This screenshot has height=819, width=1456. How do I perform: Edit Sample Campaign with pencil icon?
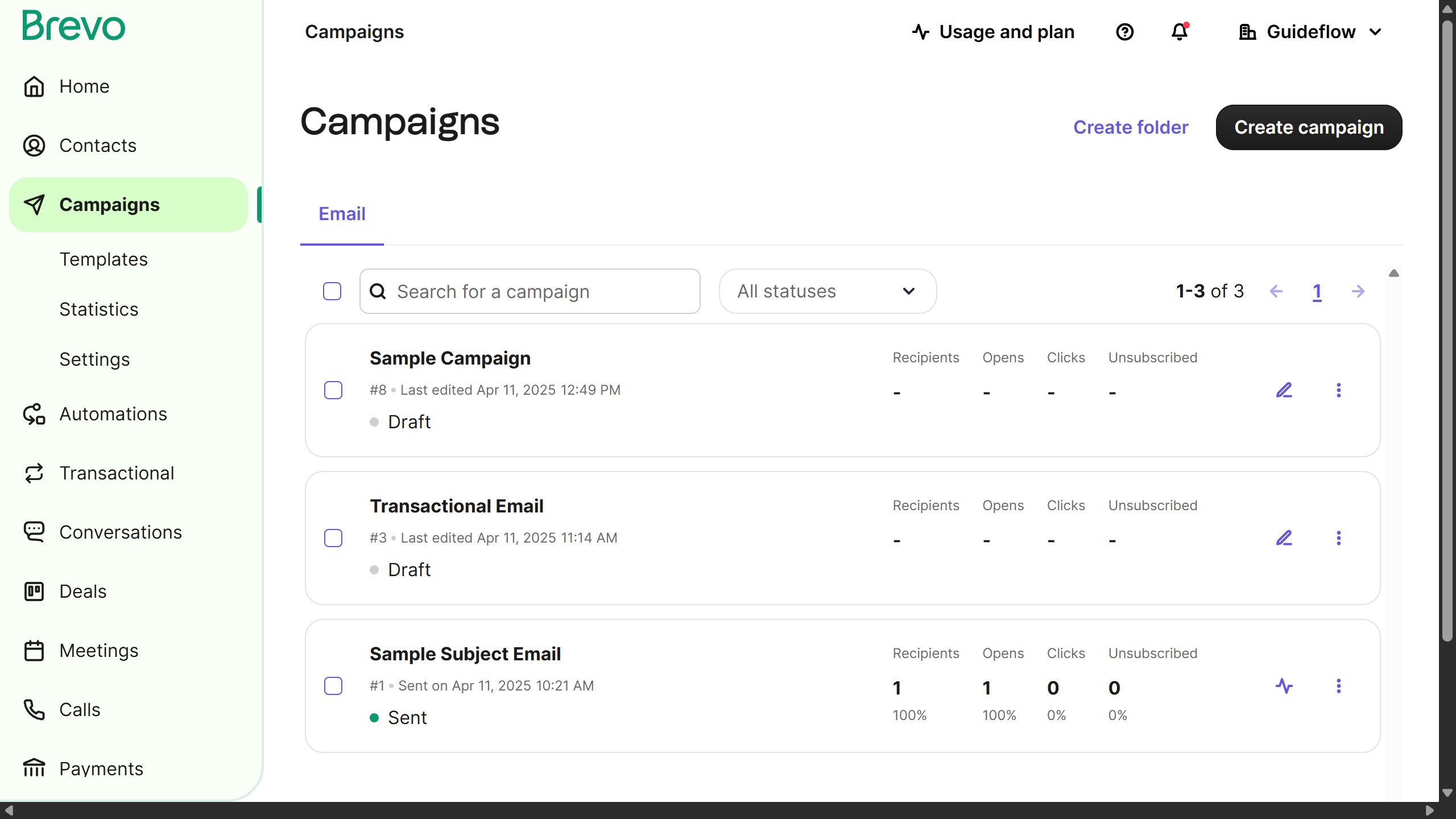click(1284, 390)
